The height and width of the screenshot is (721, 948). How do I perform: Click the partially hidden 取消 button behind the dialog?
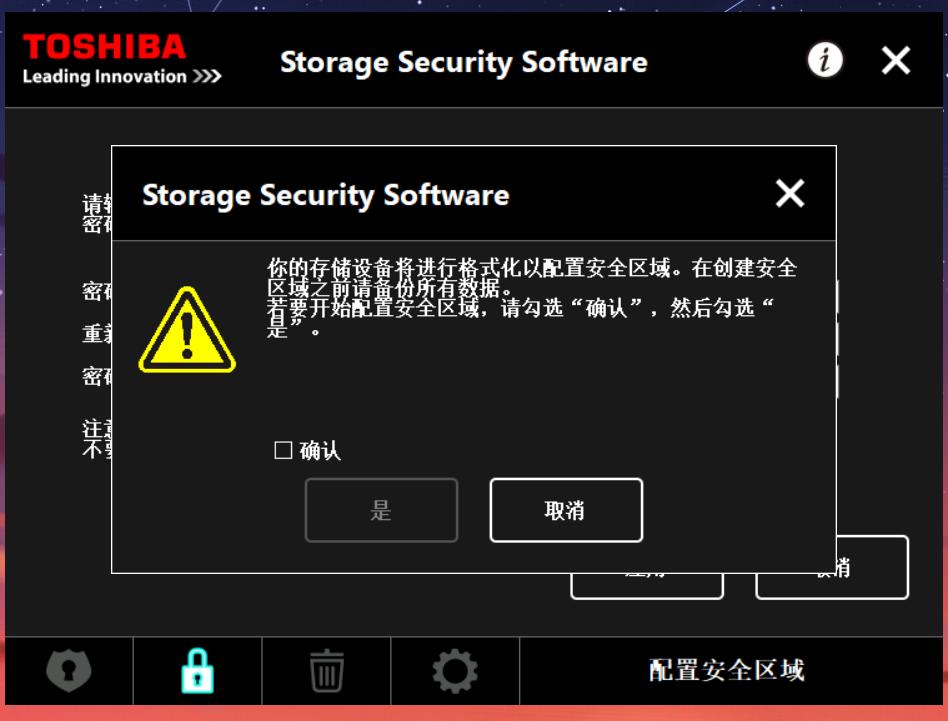coord(831,566)
